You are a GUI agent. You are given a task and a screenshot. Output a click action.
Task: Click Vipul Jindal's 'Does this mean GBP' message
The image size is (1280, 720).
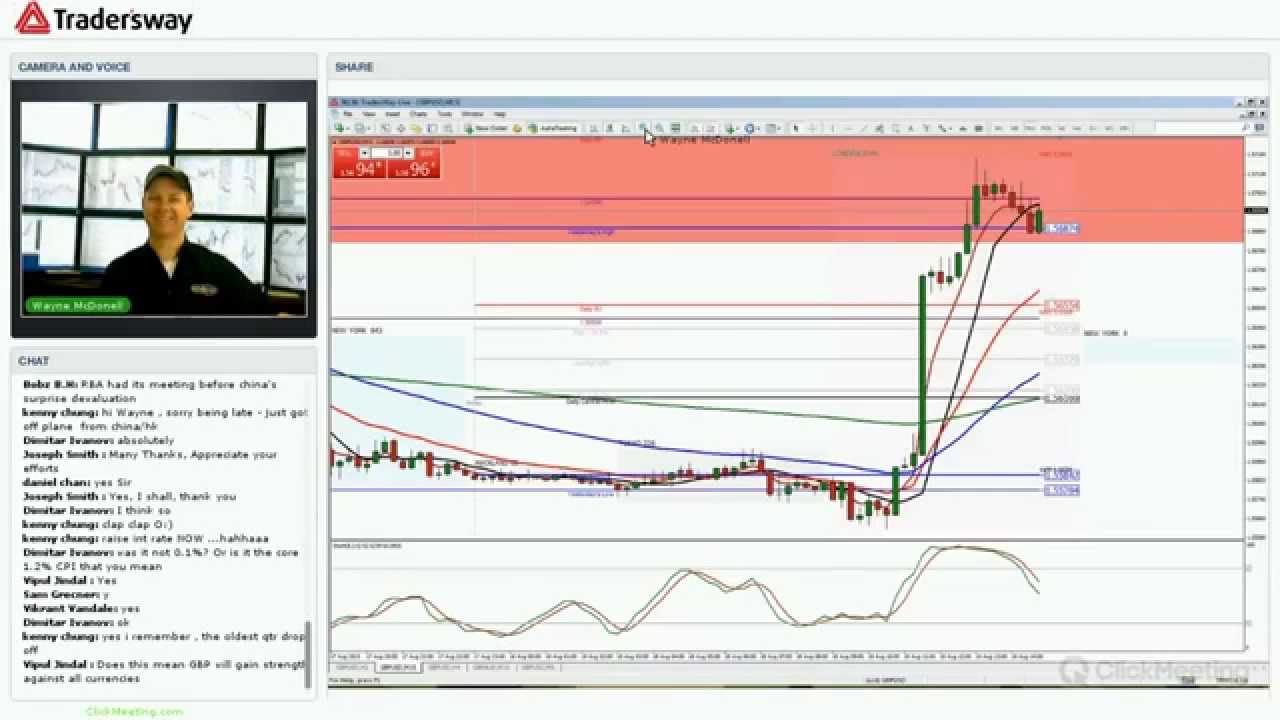pyautogui.click(x=165, y=671)
